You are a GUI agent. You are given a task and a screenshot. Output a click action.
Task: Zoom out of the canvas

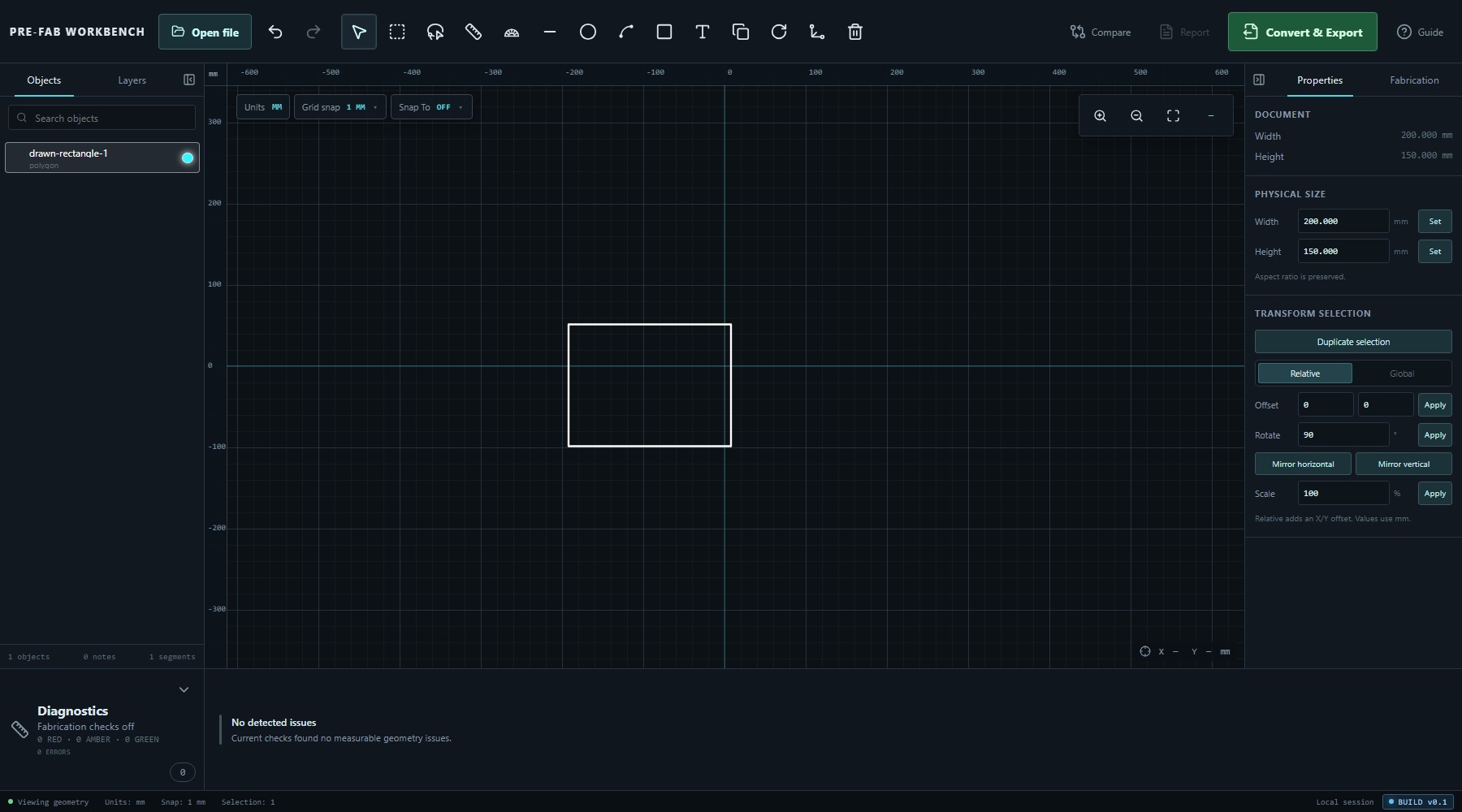pos(1137,116)
